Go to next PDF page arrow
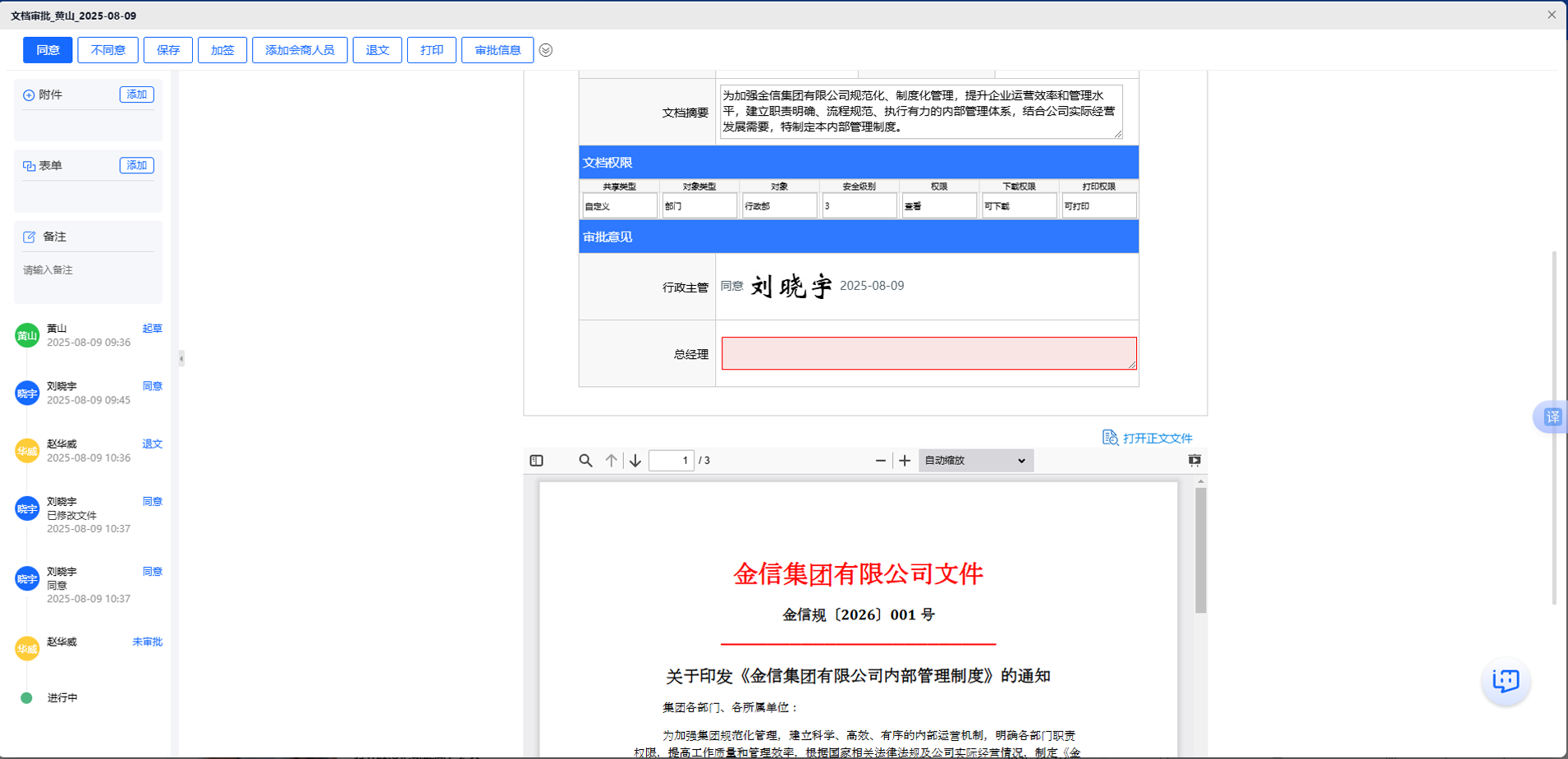Image resolution: width=1568 pixels, height=759 pixels. (x=635, y=461)
